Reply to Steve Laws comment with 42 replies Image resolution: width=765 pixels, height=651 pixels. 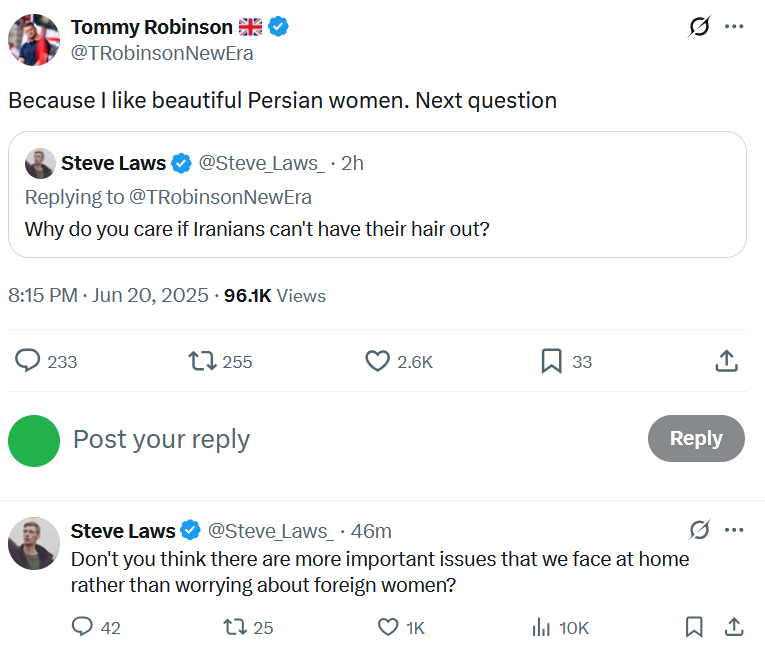click(82, 627)
